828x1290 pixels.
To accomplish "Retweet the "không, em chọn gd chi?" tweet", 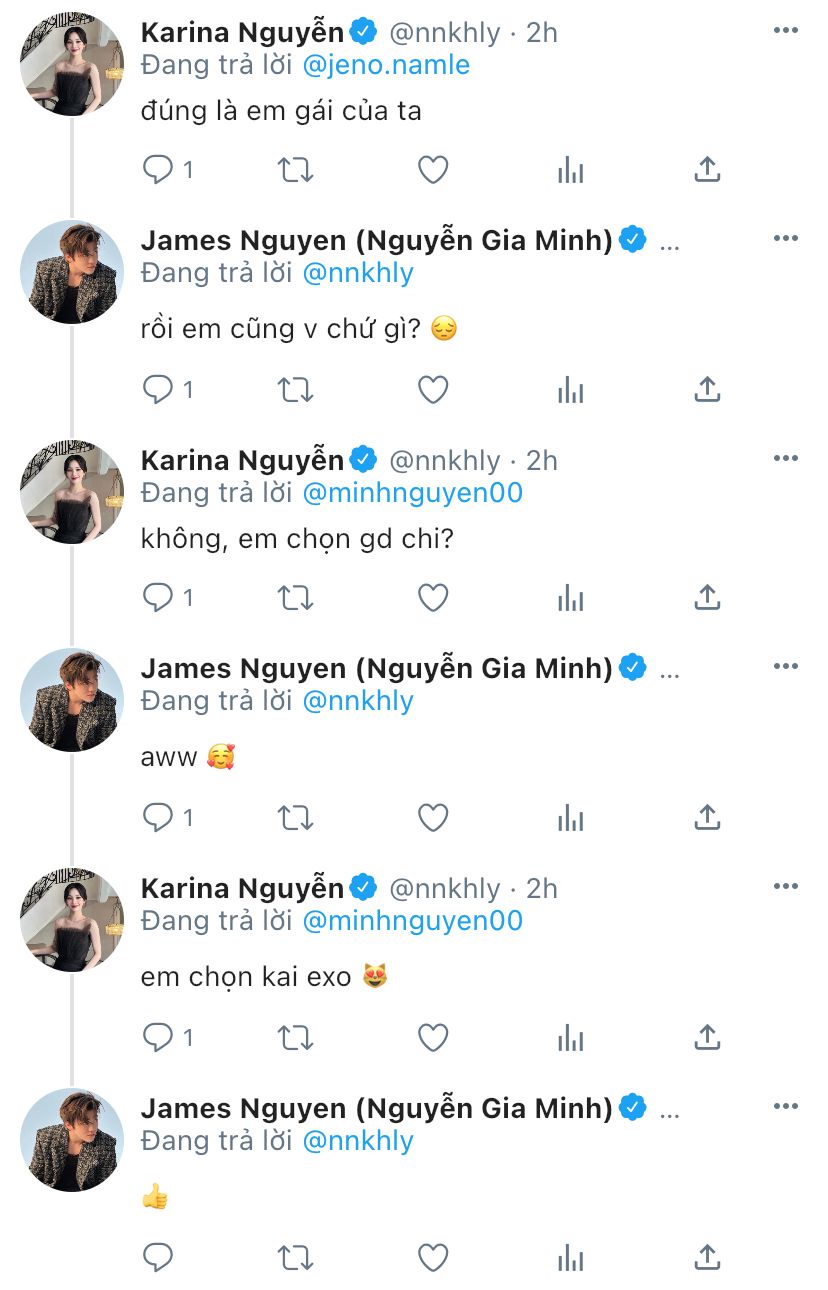I will tap(295, 598).
